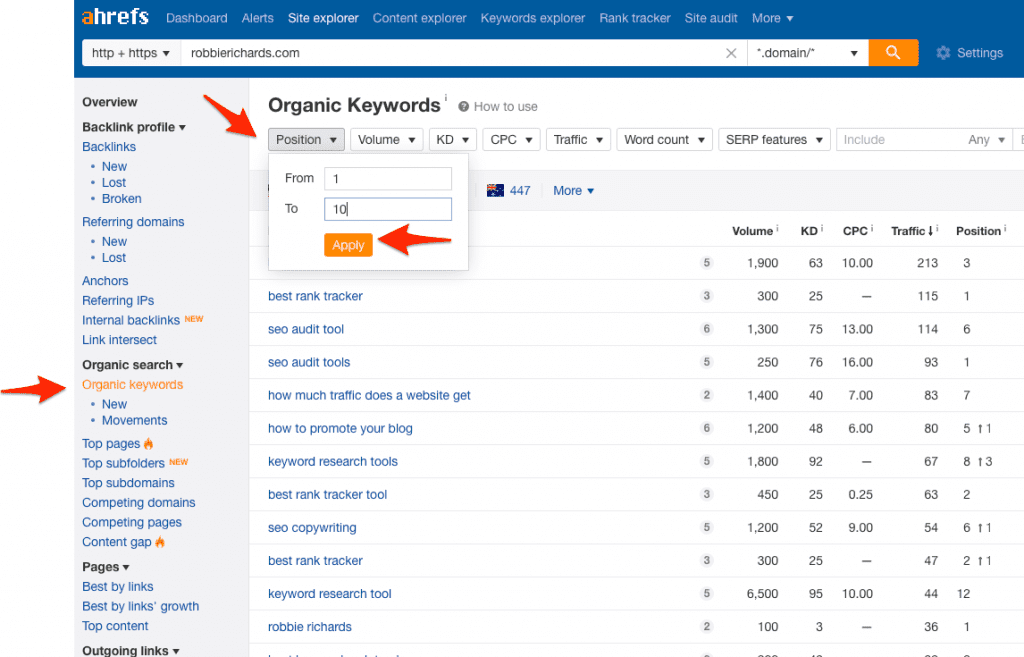
Task: Go to Dashboard in top navigation
Action: pyautogui.click(x=197, y=18)
